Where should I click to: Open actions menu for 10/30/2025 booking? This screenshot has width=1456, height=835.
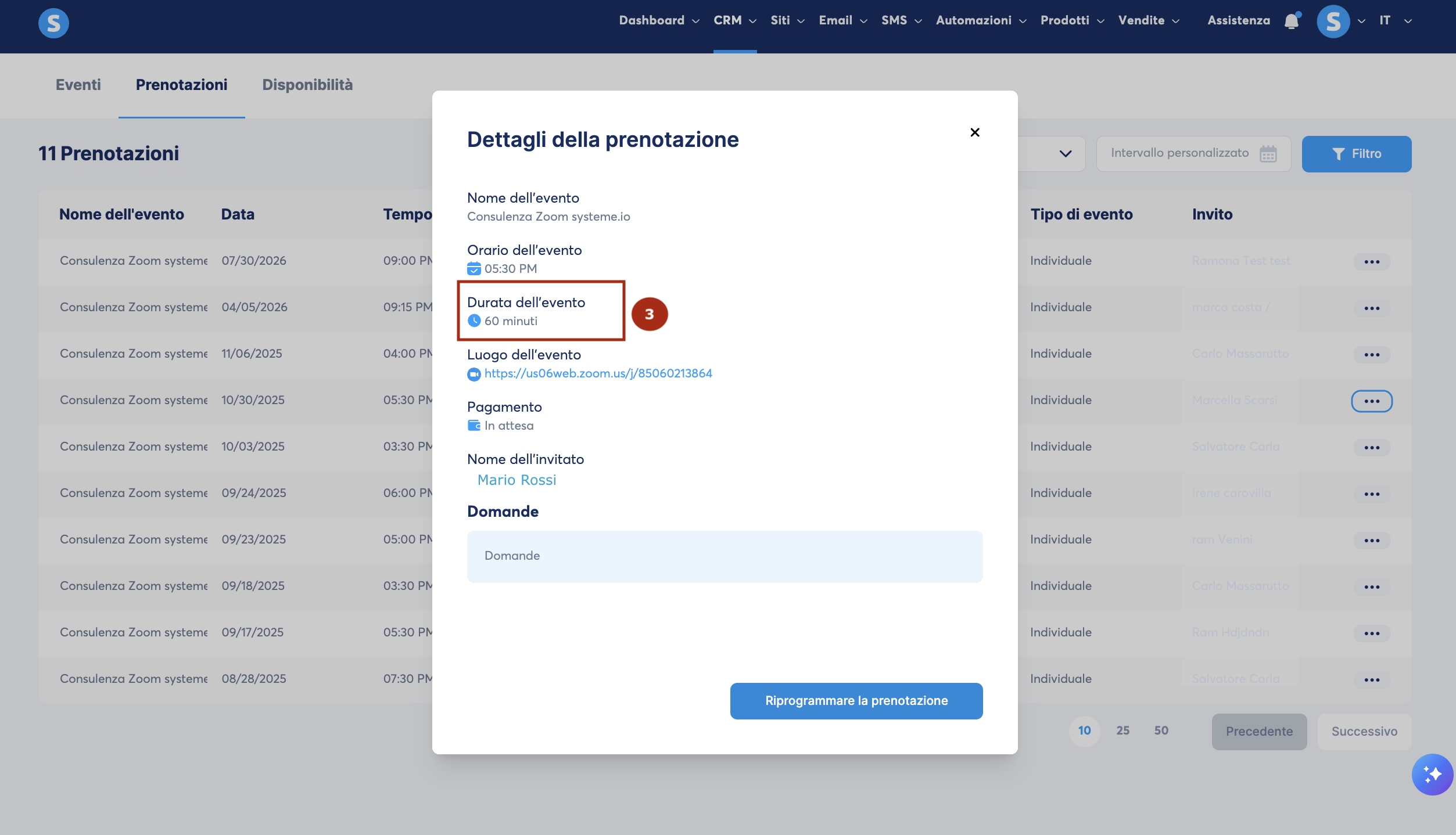point(1372,401)
